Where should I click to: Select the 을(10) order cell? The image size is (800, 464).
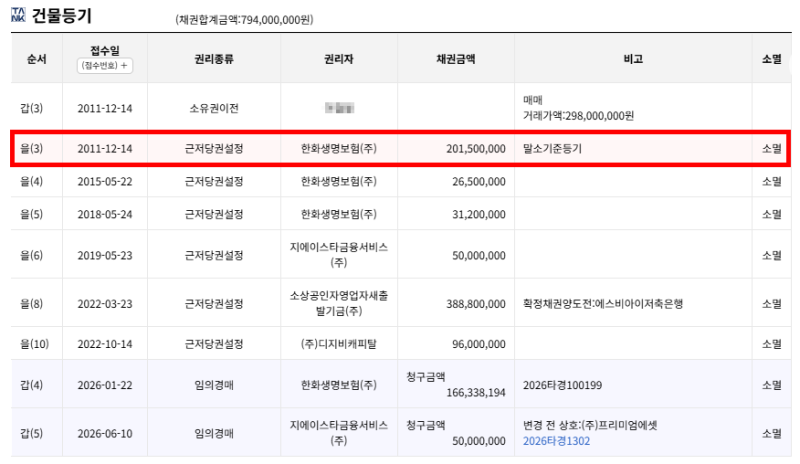pyautogui.click(x=34, y=344)
